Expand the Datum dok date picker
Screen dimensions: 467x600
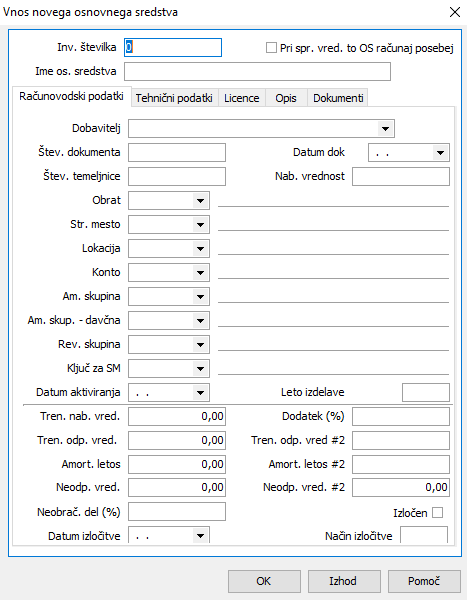440,153
